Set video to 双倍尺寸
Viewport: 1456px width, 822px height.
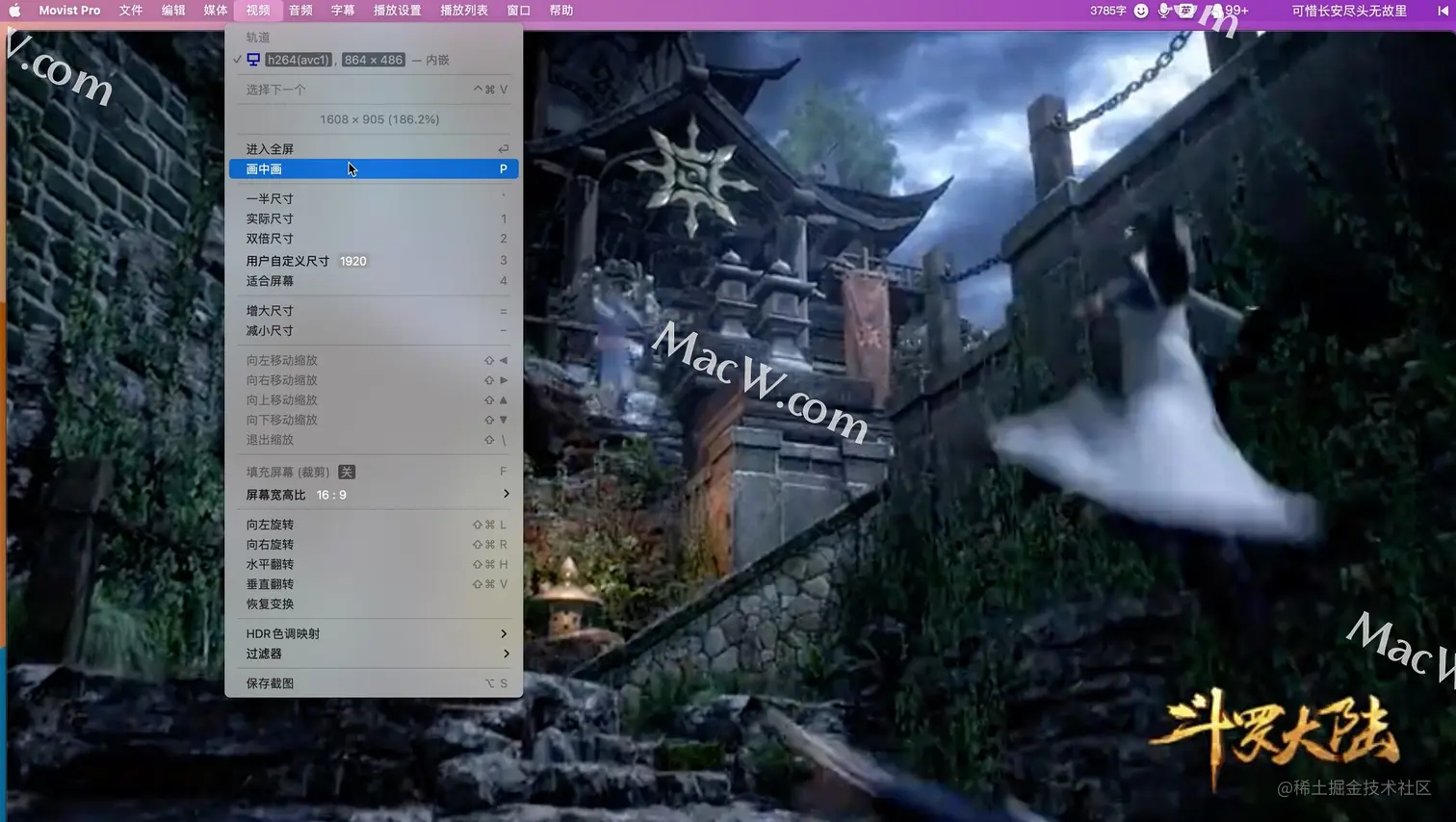tap(374, 239)
